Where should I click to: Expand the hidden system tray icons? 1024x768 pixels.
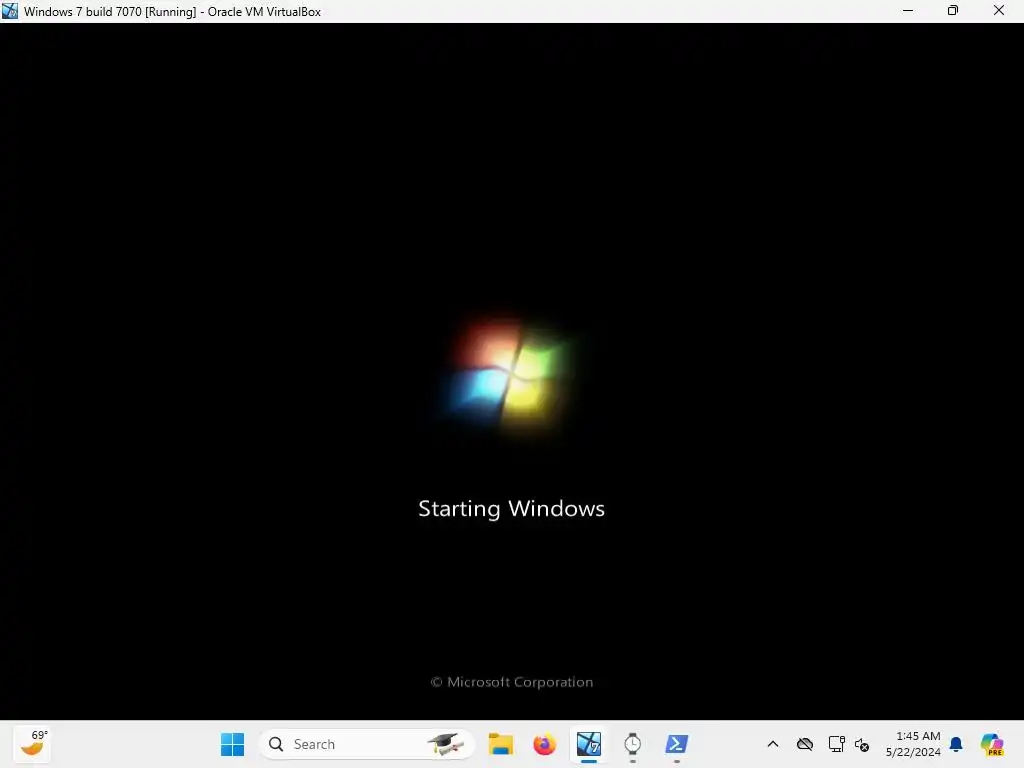pos(773,744)
